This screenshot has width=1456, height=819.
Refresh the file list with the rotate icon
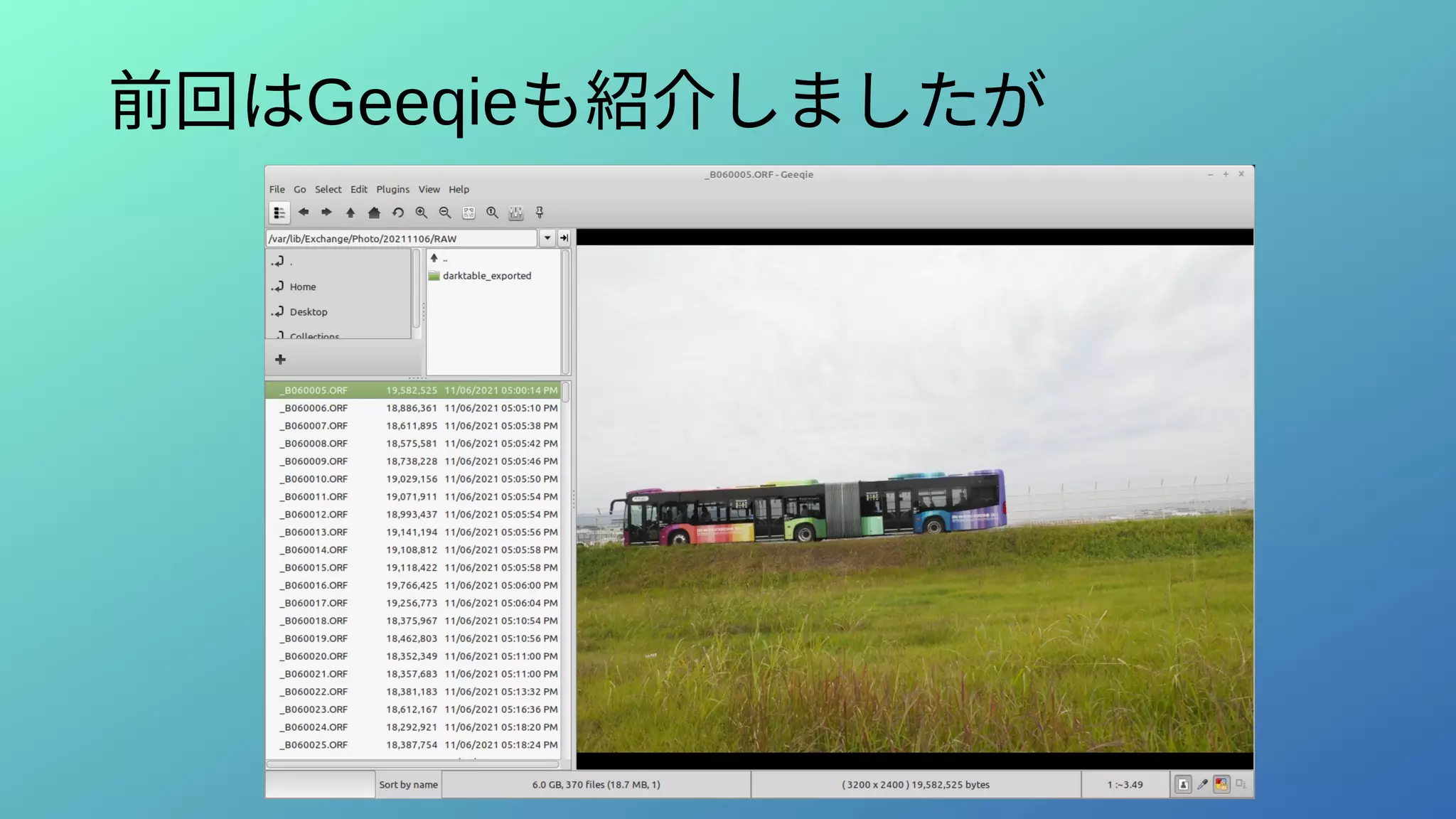[x=398, y=213]
